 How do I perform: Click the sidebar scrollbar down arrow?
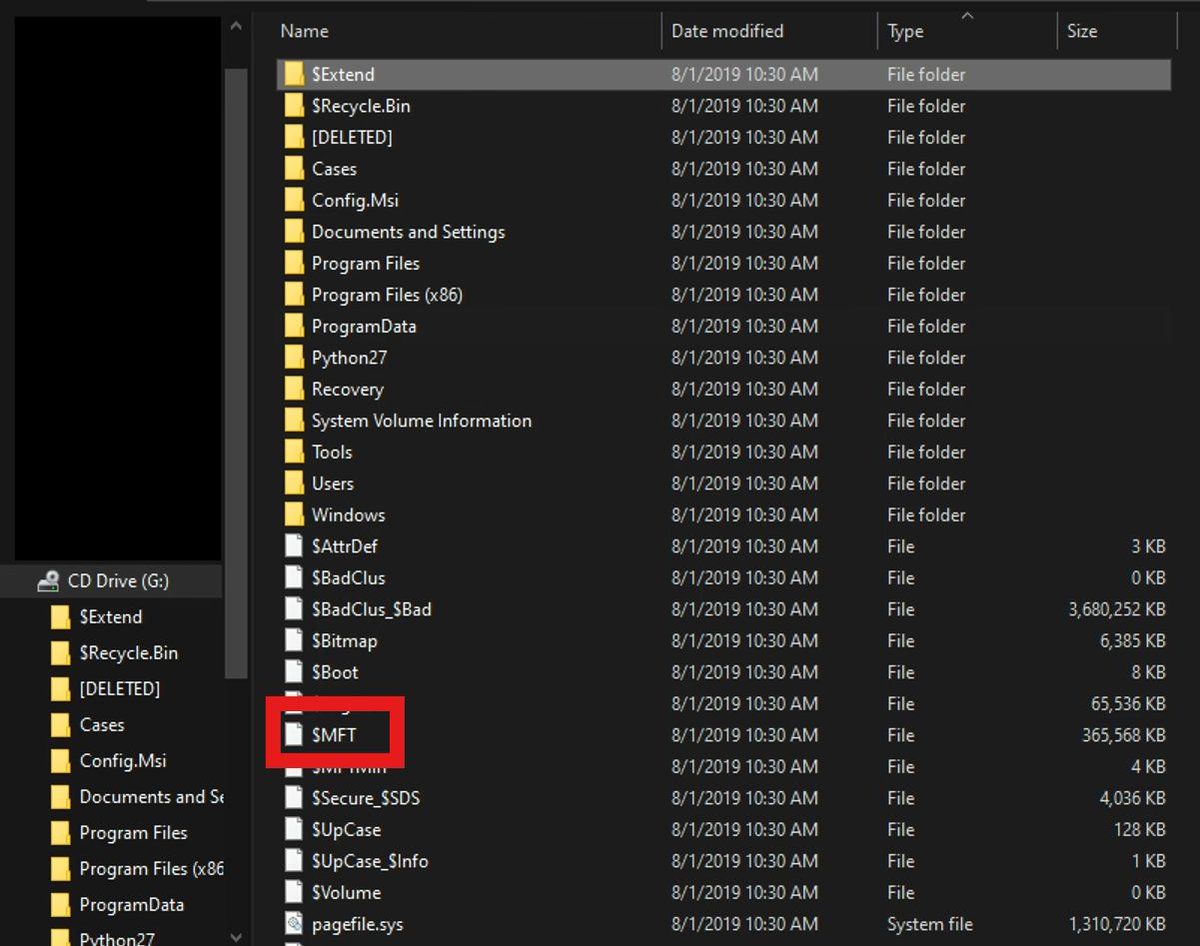[x=236, y=937]
